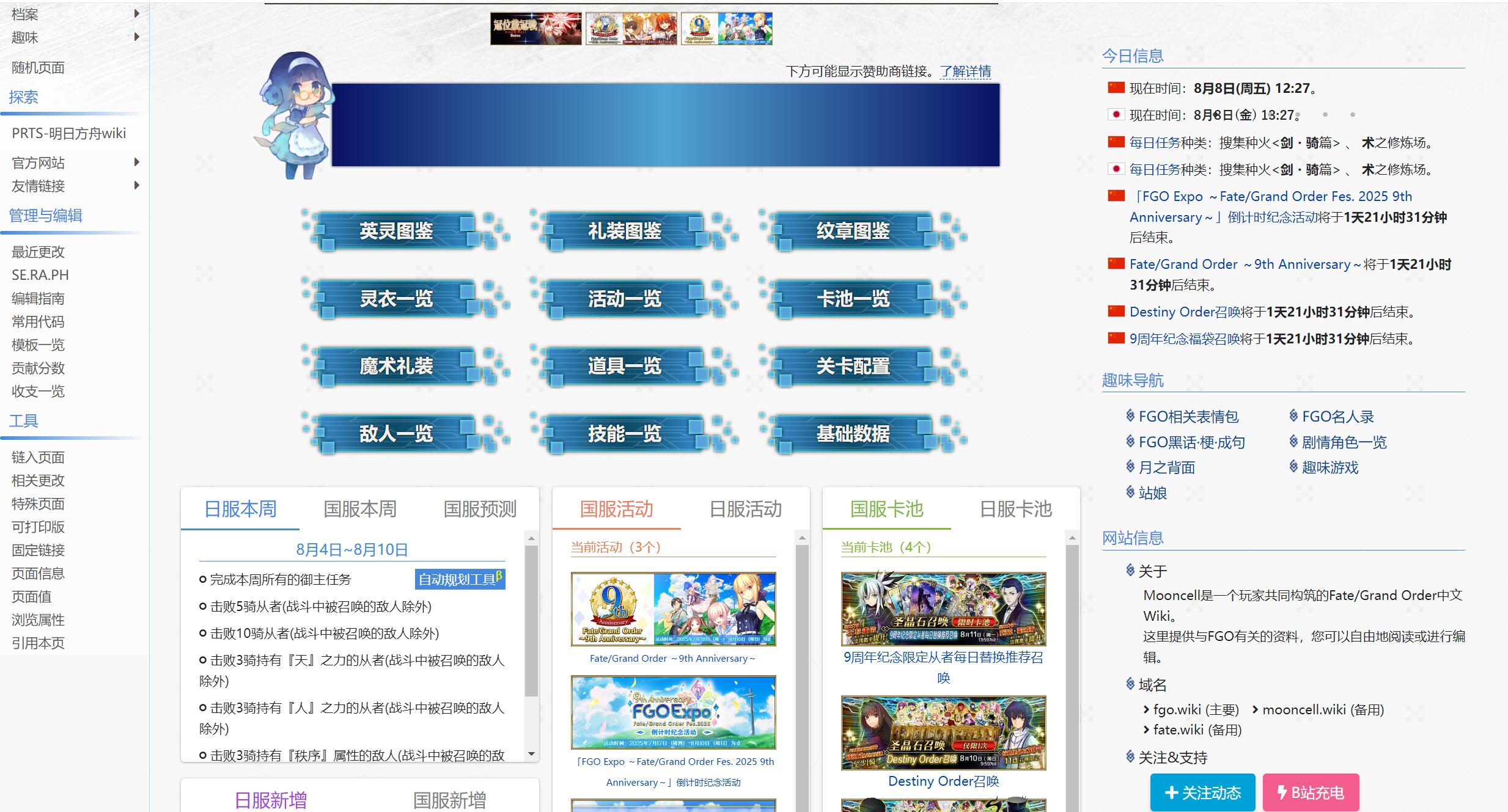Open the FGO名人录 link
This screenshot has width=1508, height=812.
point(1337,417)
